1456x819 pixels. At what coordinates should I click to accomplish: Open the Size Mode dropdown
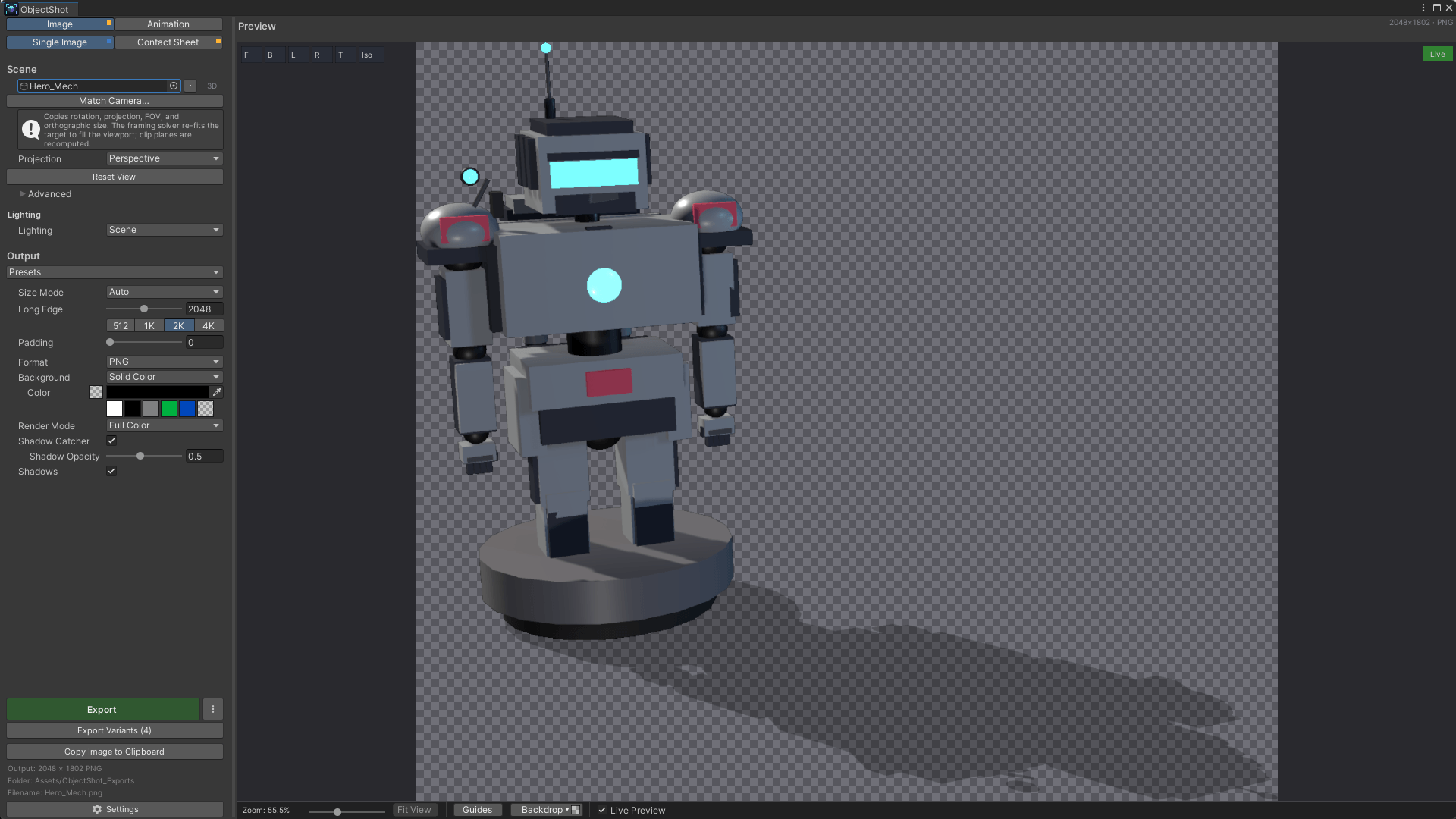[165, 292]
